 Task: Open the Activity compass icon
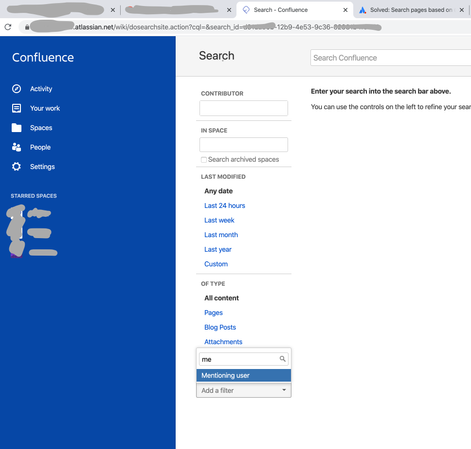coord(16,89)
